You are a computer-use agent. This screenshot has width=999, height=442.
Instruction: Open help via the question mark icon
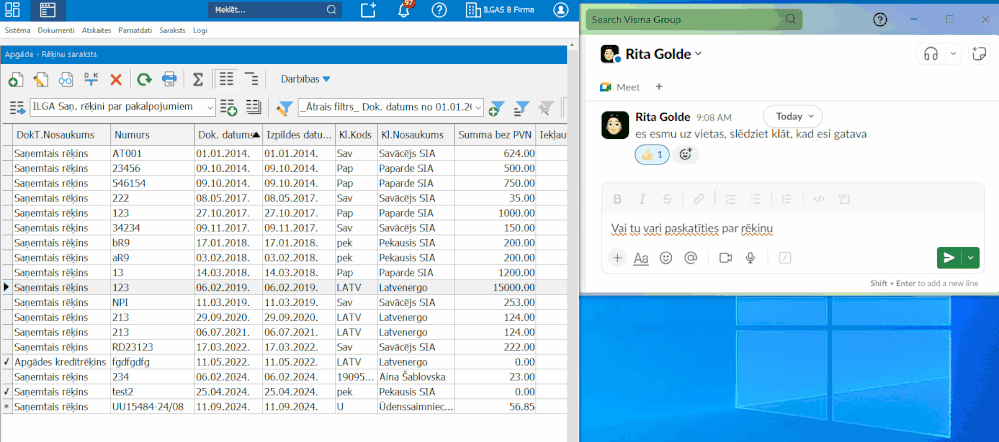click(x=439, y=10)
